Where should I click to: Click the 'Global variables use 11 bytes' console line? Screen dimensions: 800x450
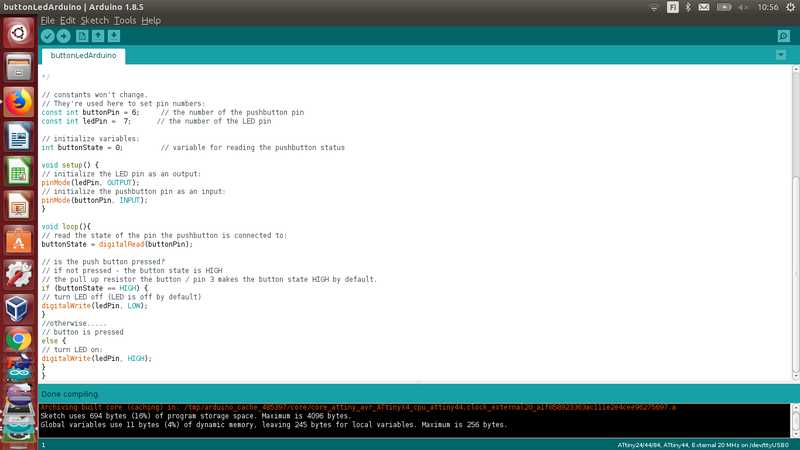point(274,424)
